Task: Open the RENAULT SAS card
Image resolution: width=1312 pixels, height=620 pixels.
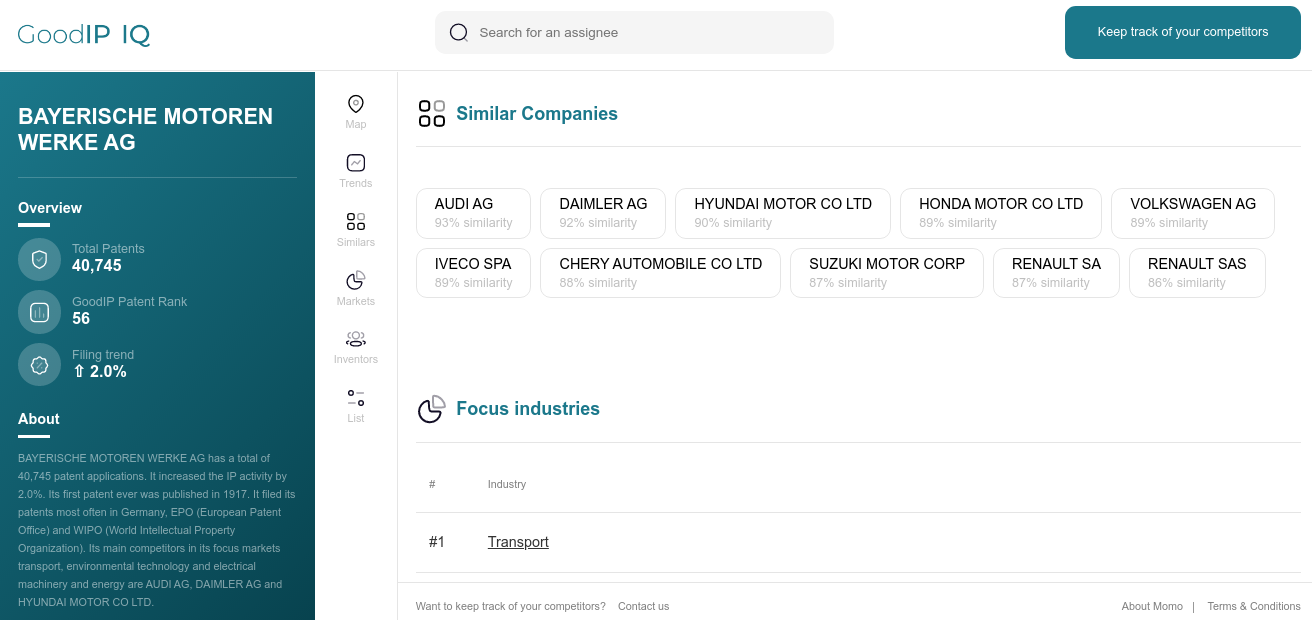Action: (x=1197, y=273)
